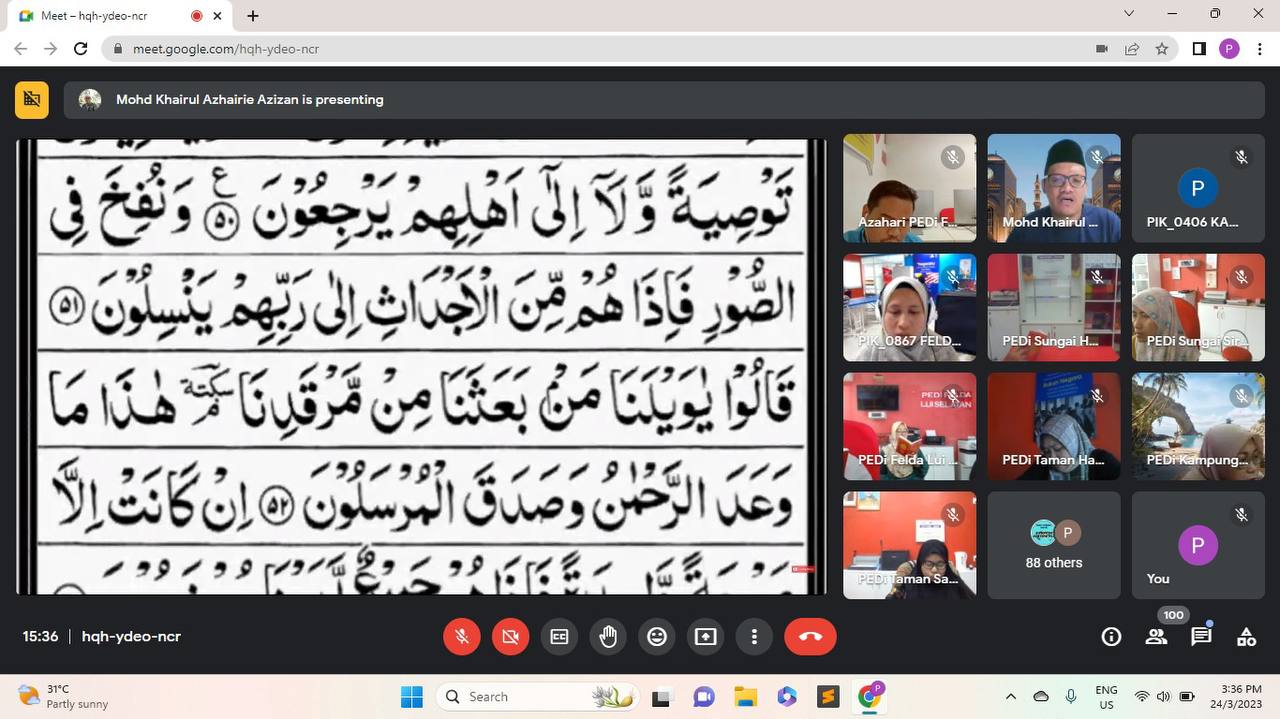Select the PEDi Taman Ha participant tile
Viewport: 1280px width, 719px height.
click(x=1054, y=426)
